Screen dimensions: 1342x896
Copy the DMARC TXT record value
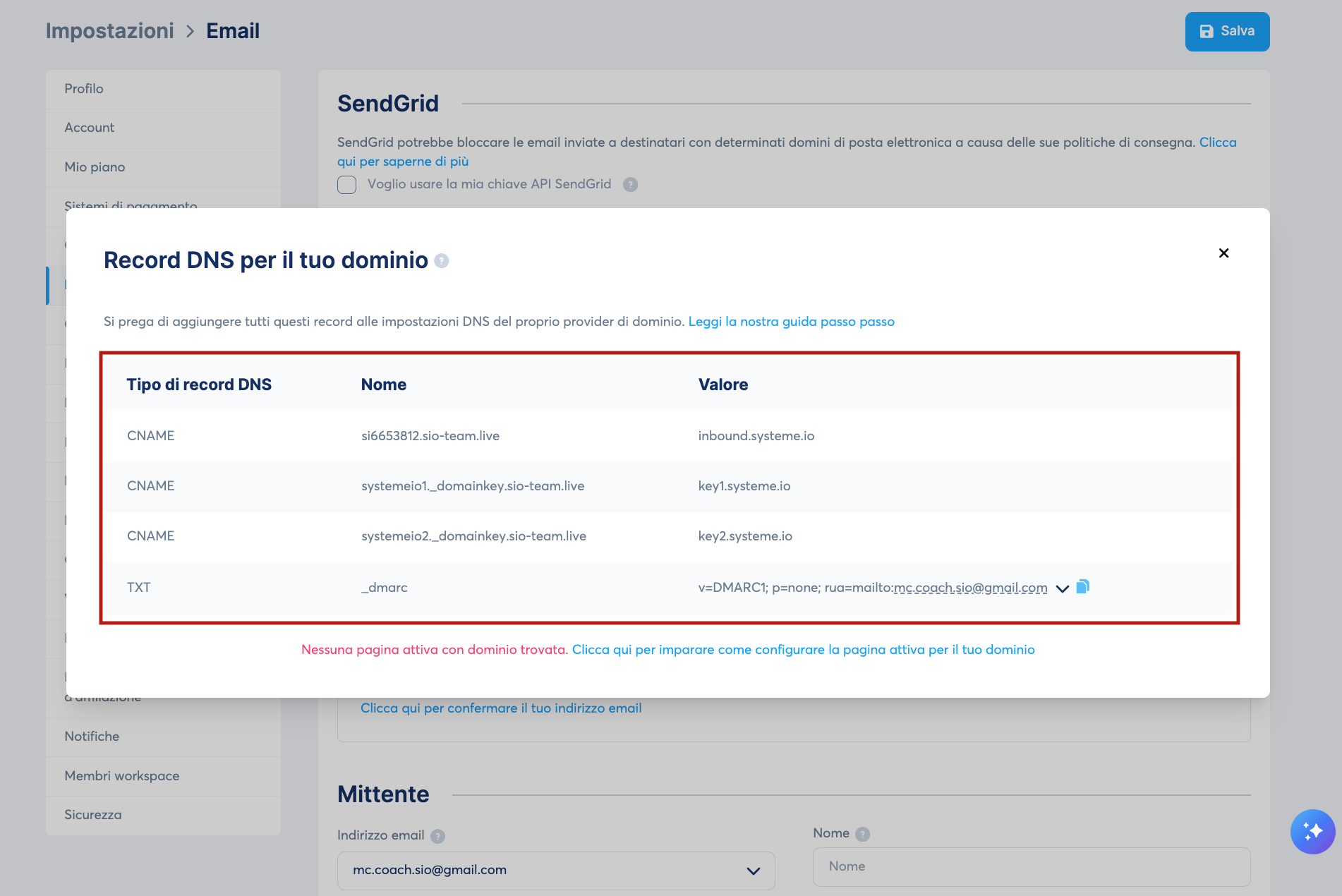click(1083, 586)
